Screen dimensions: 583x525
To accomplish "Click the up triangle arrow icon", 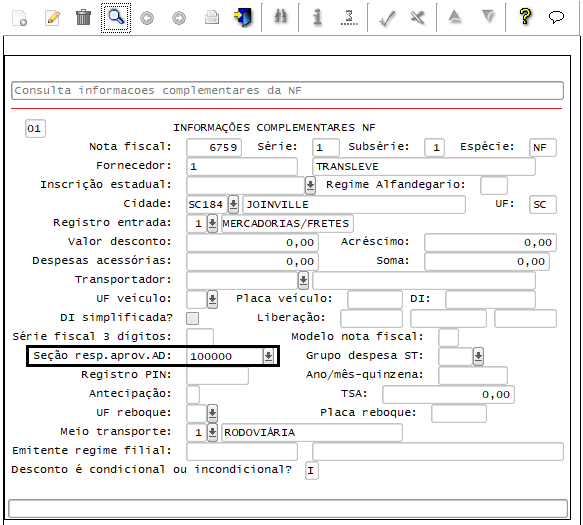I will [455, 17].
